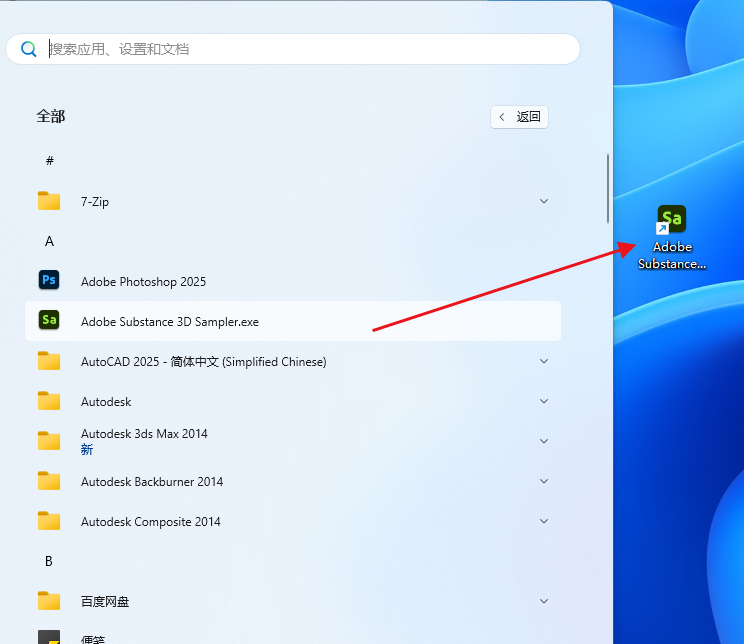Expand the 百度网盘 folder chevron
The height and width of the screenshot is (644, 744).
point(544,601)
